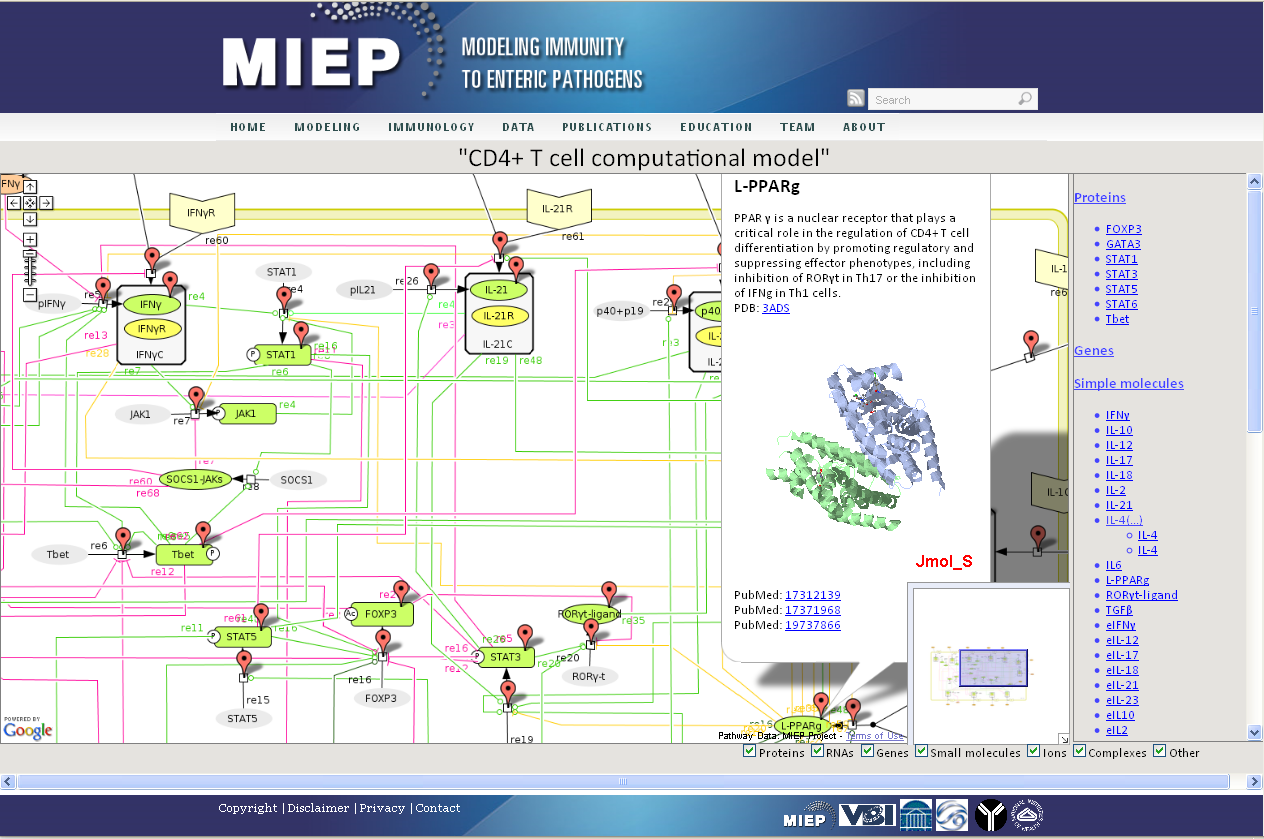Collapse the Simple molecules section heading
1264x839 pixels.
point(1129,384)
